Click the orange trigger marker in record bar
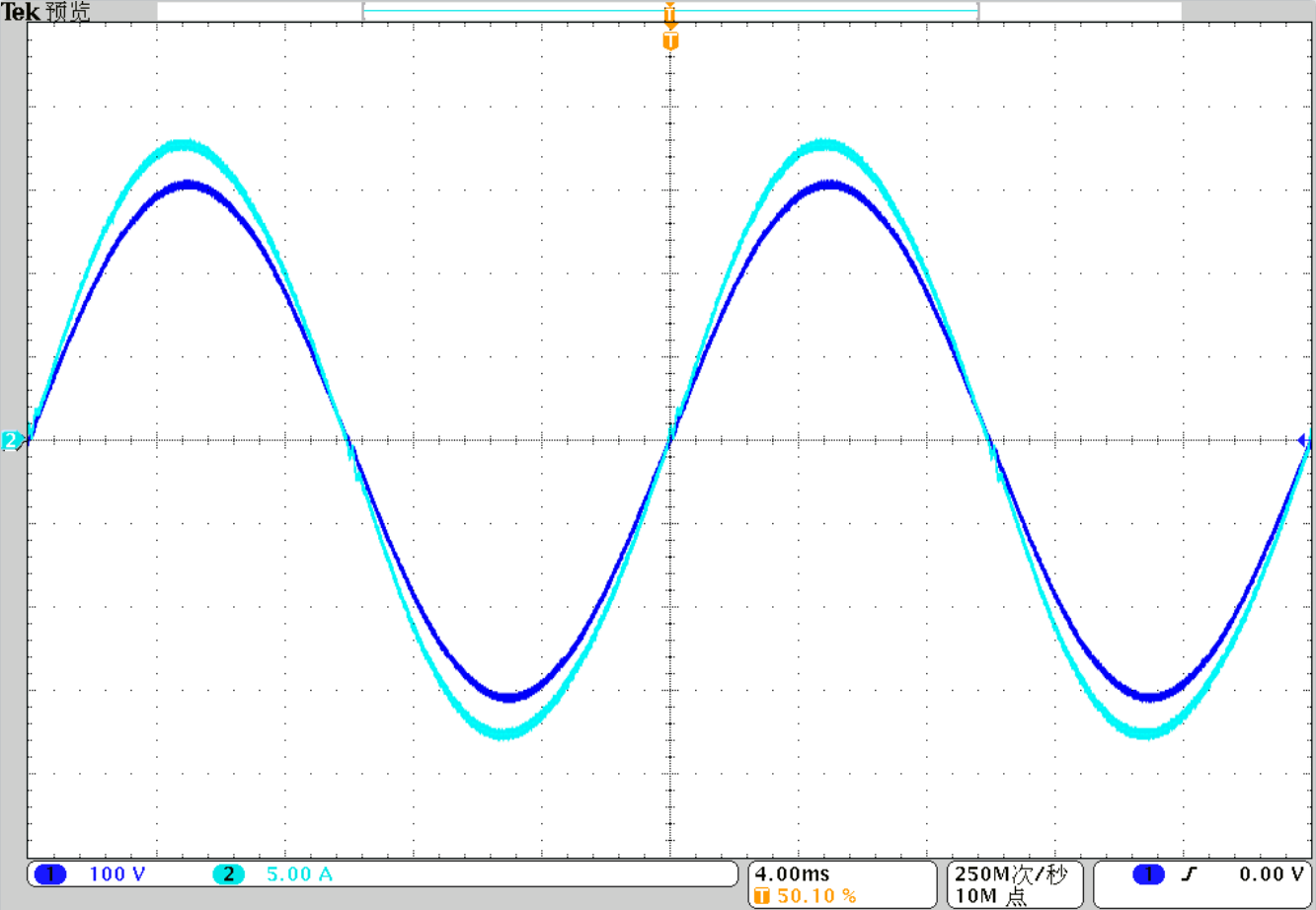Viewport: 1316px width, 910px height. (670, 12)
